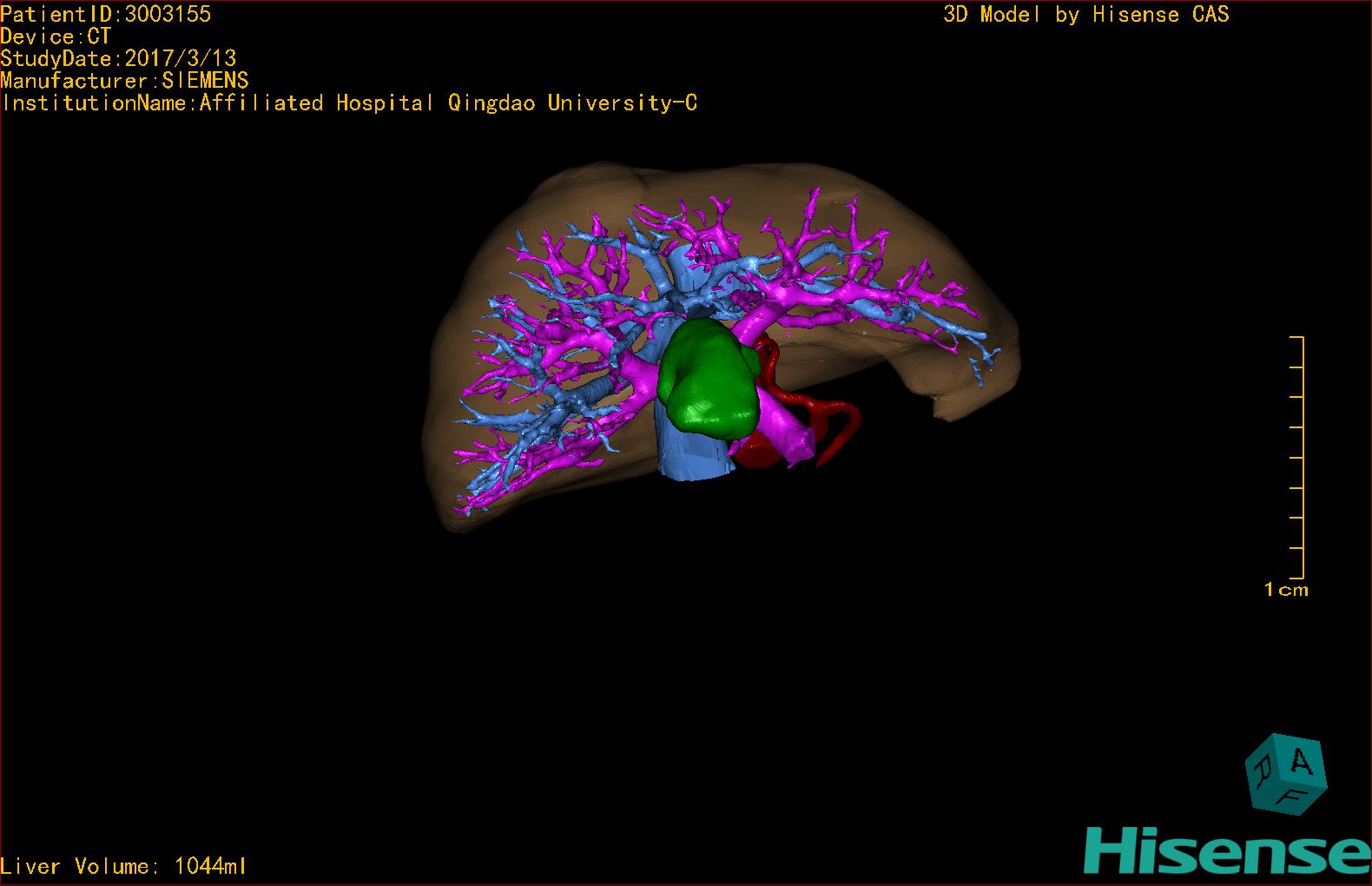Click the StudyDate:2017/3/13 text
The image size is (1372, 886).
[118, 58]
